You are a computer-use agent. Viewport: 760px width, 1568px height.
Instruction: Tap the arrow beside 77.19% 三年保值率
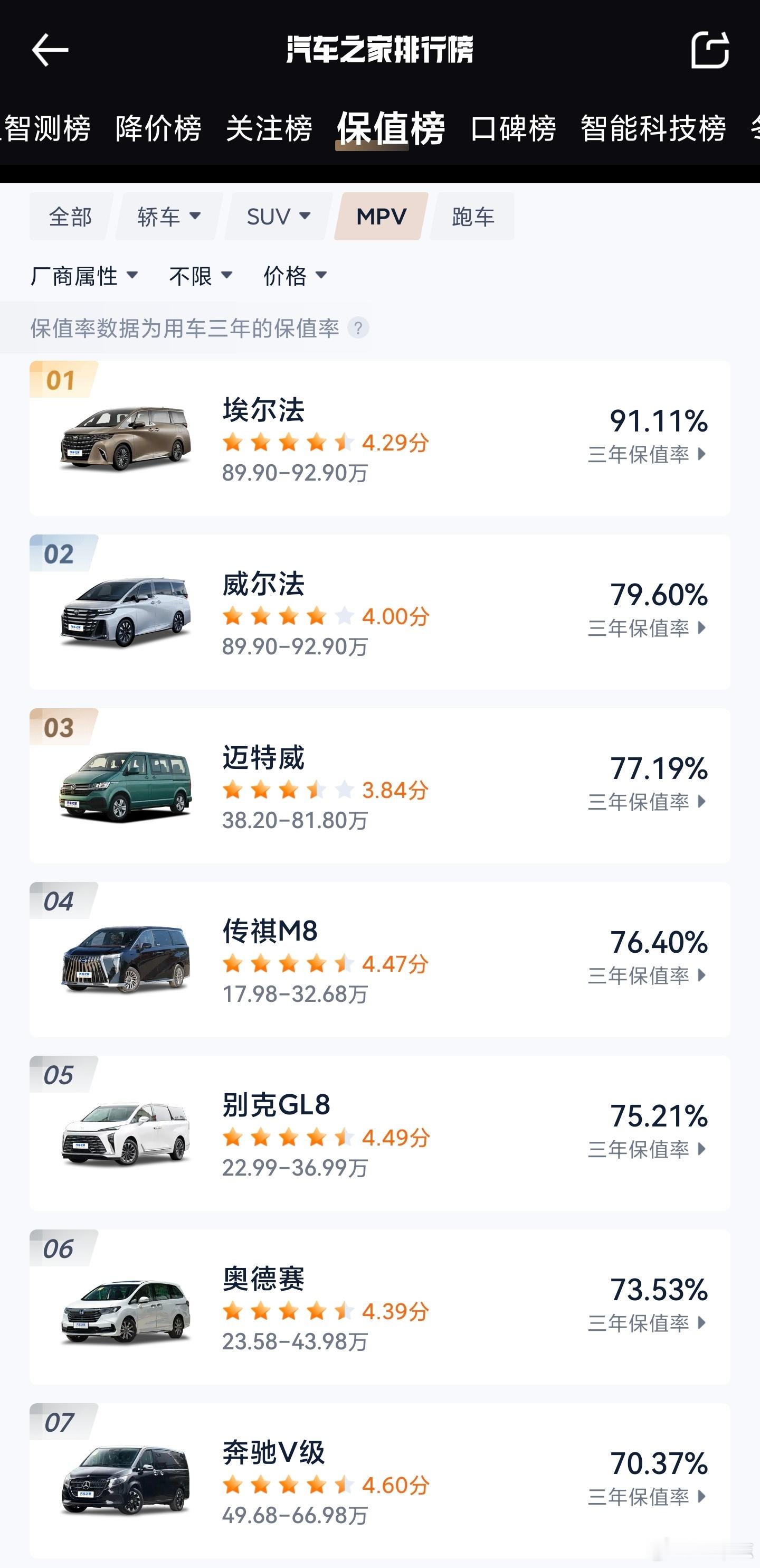coord(701,802)
